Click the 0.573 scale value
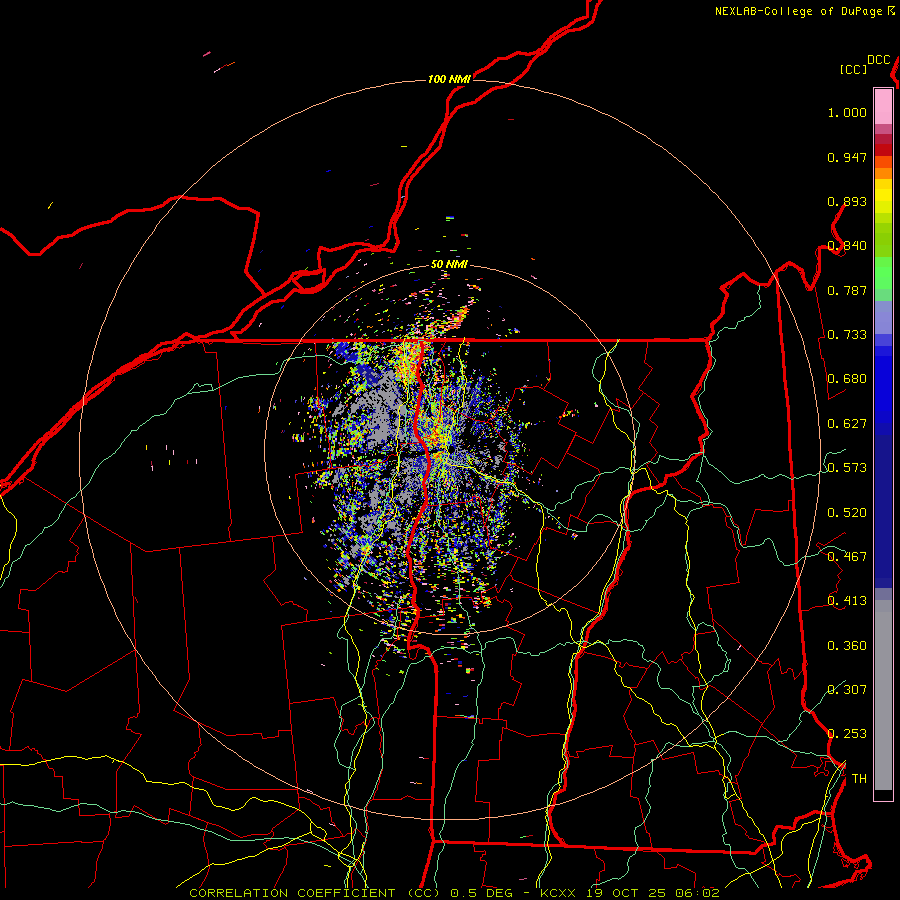The width and height of the screenshot is (900, 900). [x=847, y=468]
